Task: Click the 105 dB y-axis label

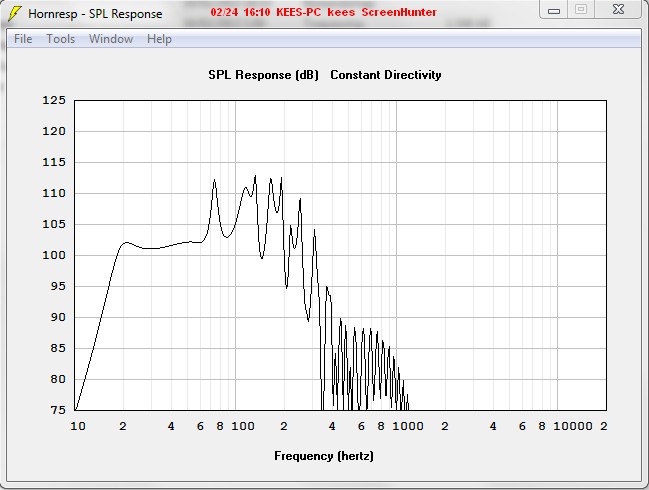Action: pos(54,224)
